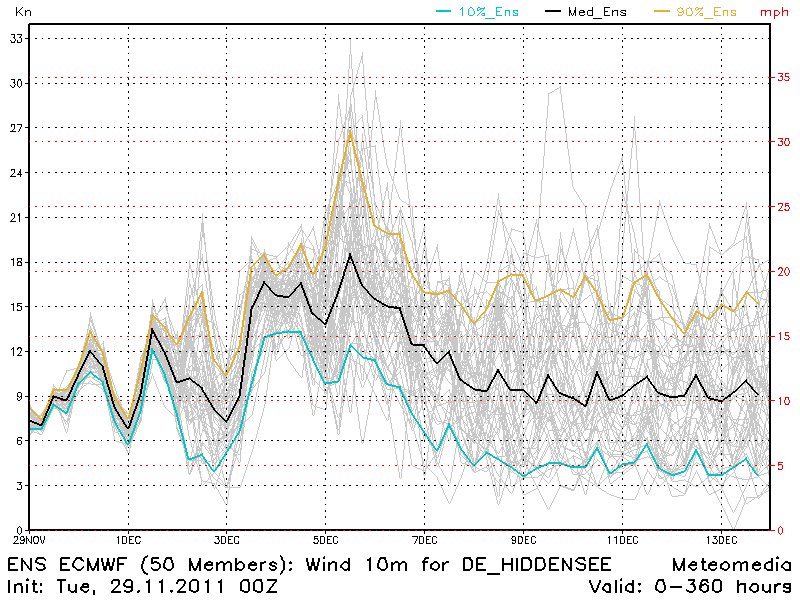Click the 13DEC date label
This screenshot has width=800, height=600.
[x=721, y=540]
